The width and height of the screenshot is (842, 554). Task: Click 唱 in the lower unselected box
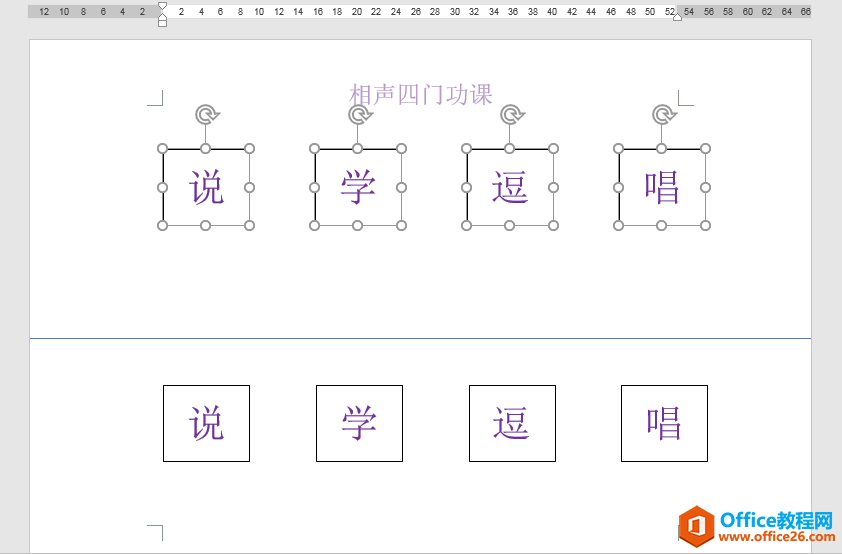point(664,423)
